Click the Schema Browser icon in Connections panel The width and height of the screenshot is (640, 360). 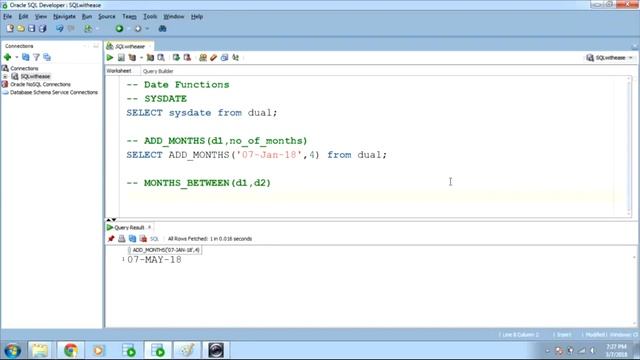pyautogui.click(x=47, y=57)
